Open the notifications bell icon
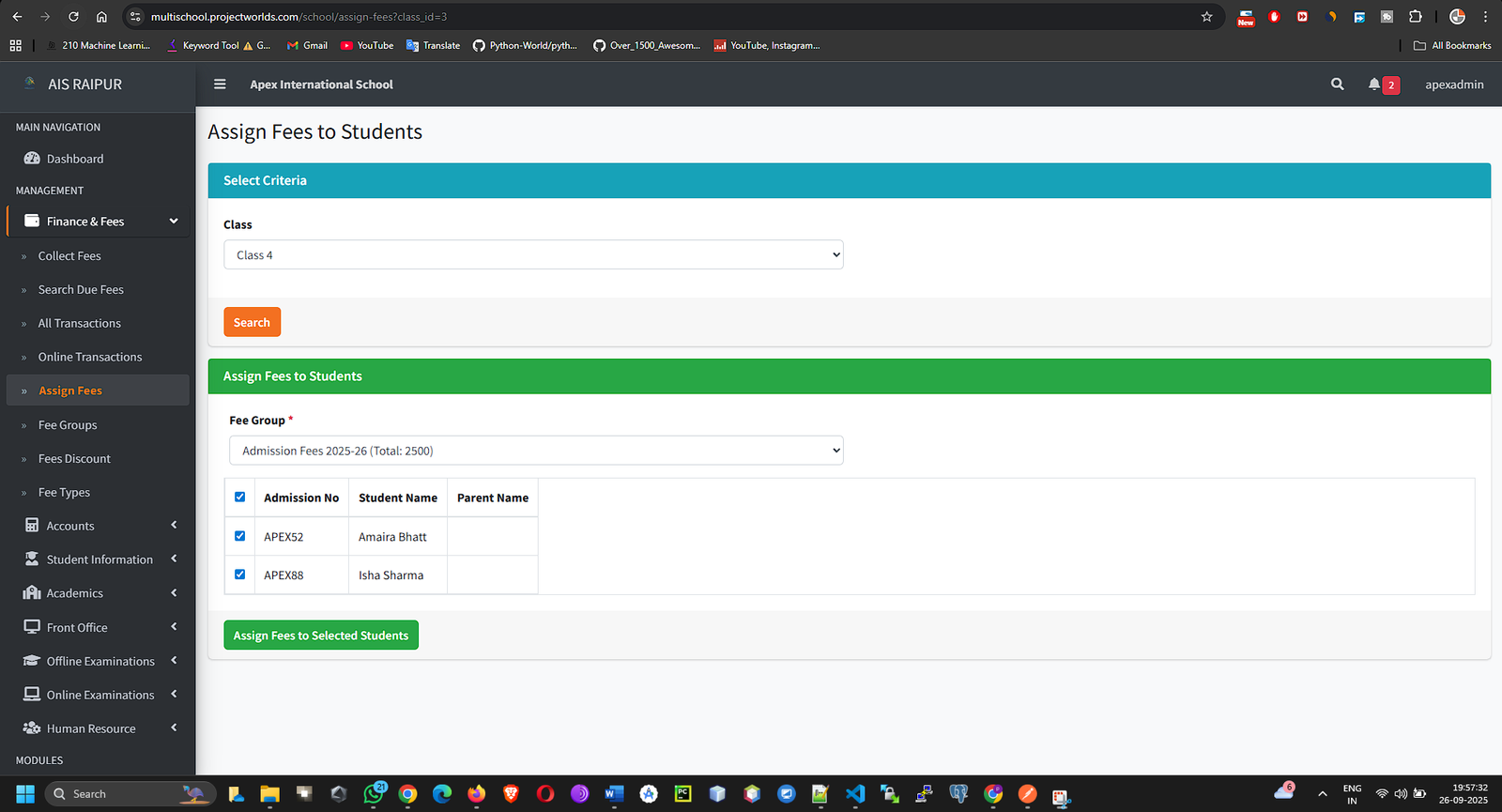 (1374, 84)
